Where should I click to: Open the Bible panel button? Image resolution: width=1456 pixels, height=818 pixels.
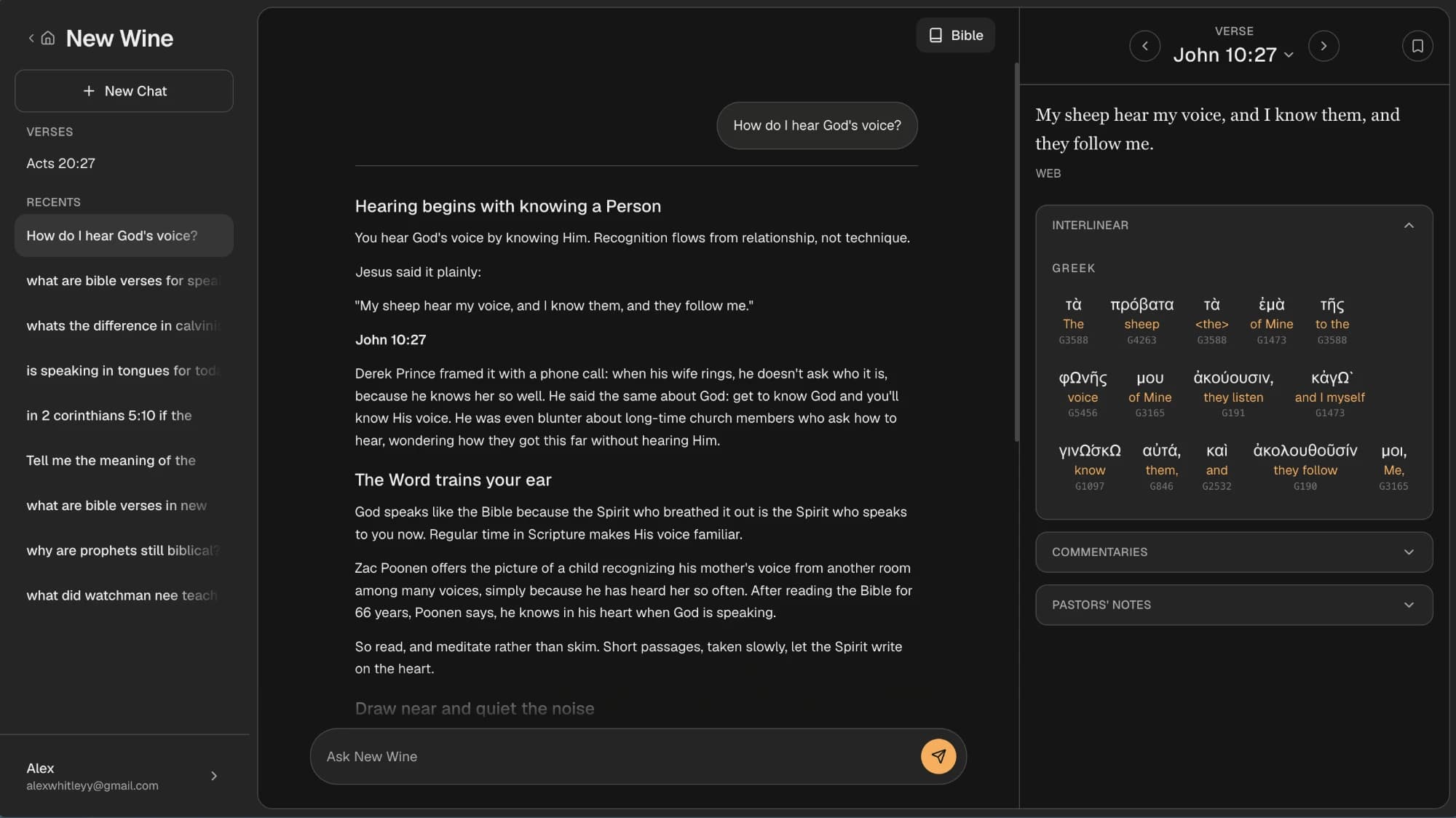click(x=955, y=35)
